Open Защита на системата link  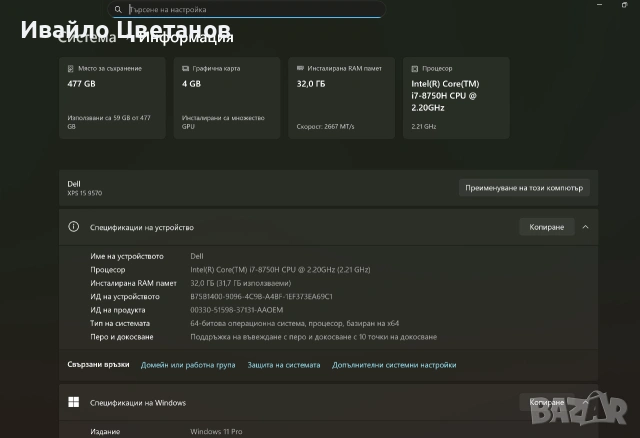click(284, 365)
